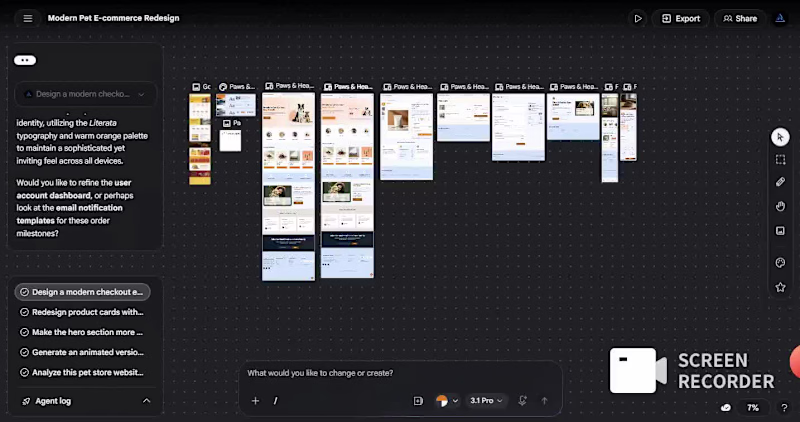Screen dimensions: 800x422
Task: Open the palette theme tool in right toolbar
Action: [780, 262]
